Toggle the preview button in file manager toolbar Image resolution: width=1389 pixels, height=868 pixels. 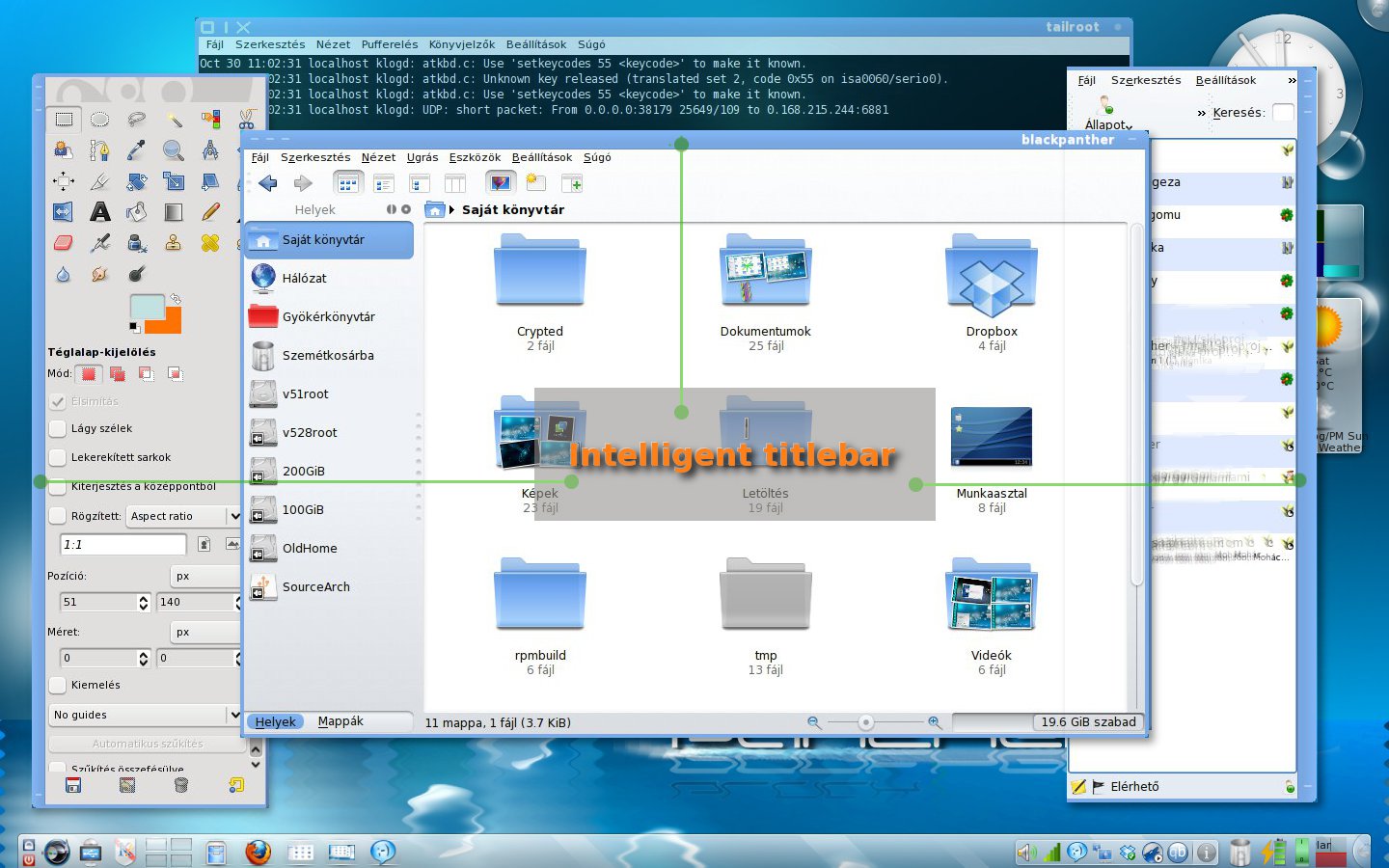[500, 182]
